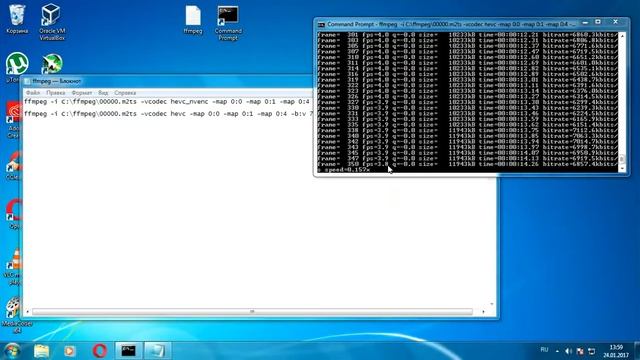This screenshot has width=640, height=360.
Task: Click the Show desktop button at taskbar end
Action: 637,351
